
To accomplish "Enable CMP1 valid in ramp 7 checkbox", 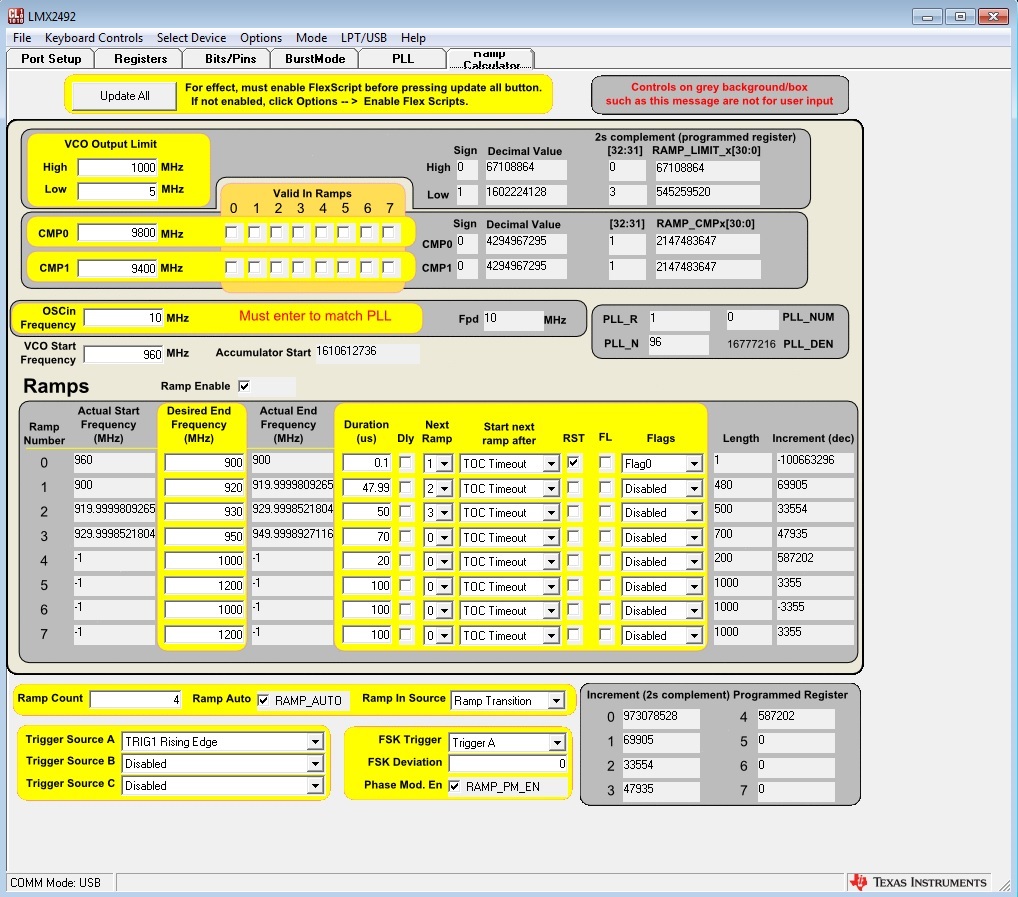I will [x=388, y=267].
